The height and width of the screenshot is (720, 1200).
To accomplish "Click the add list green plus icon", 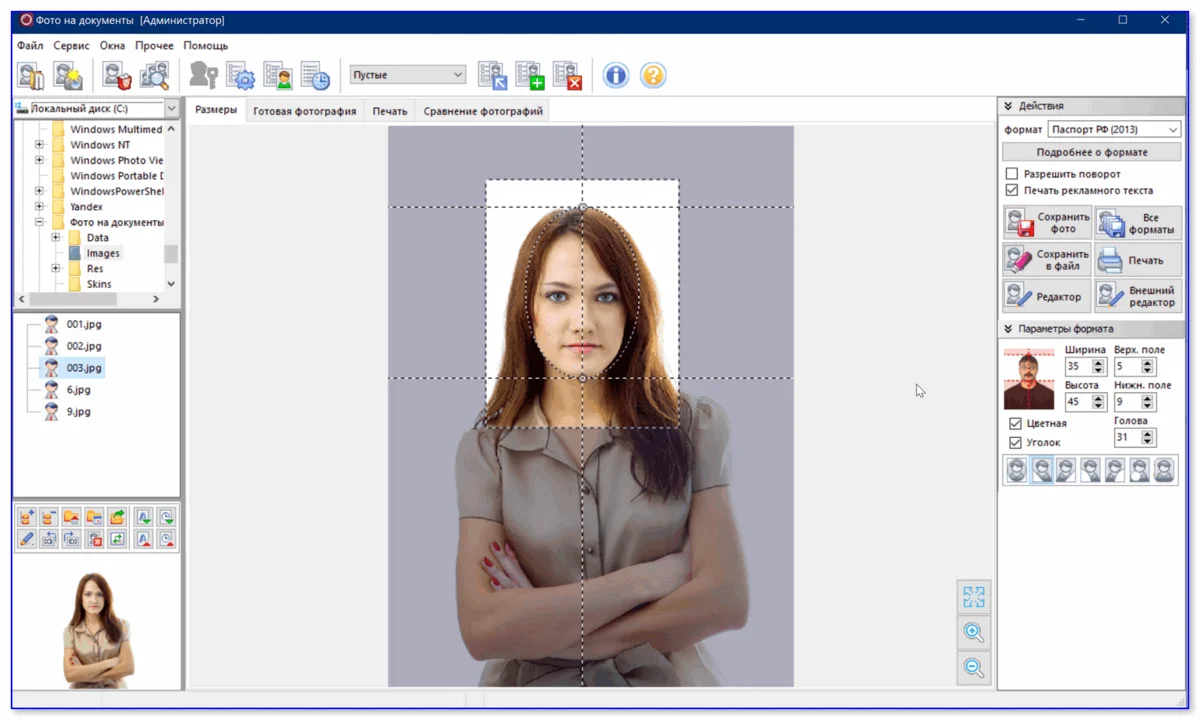I will tap(530, 75).
